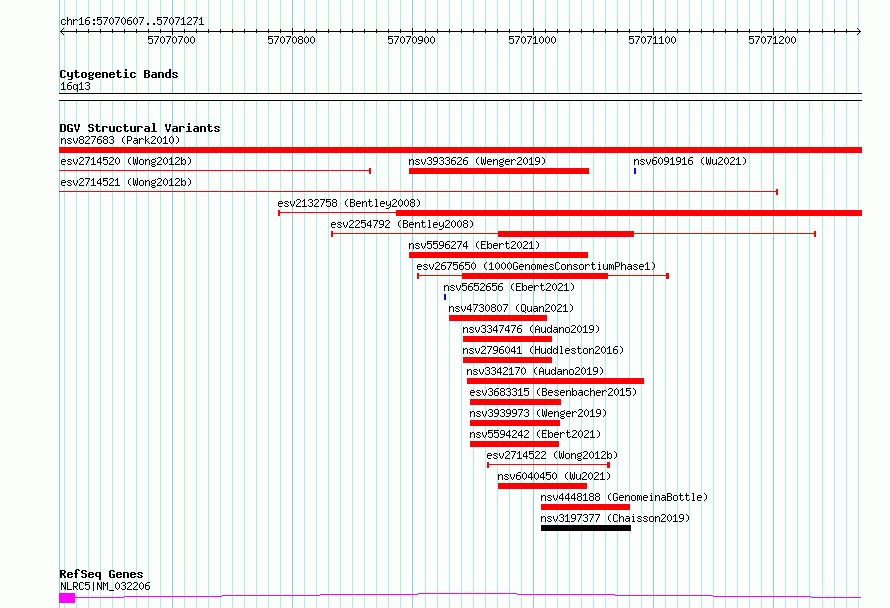Click the red nsv4730807 variant bar

tap(498, 318)
